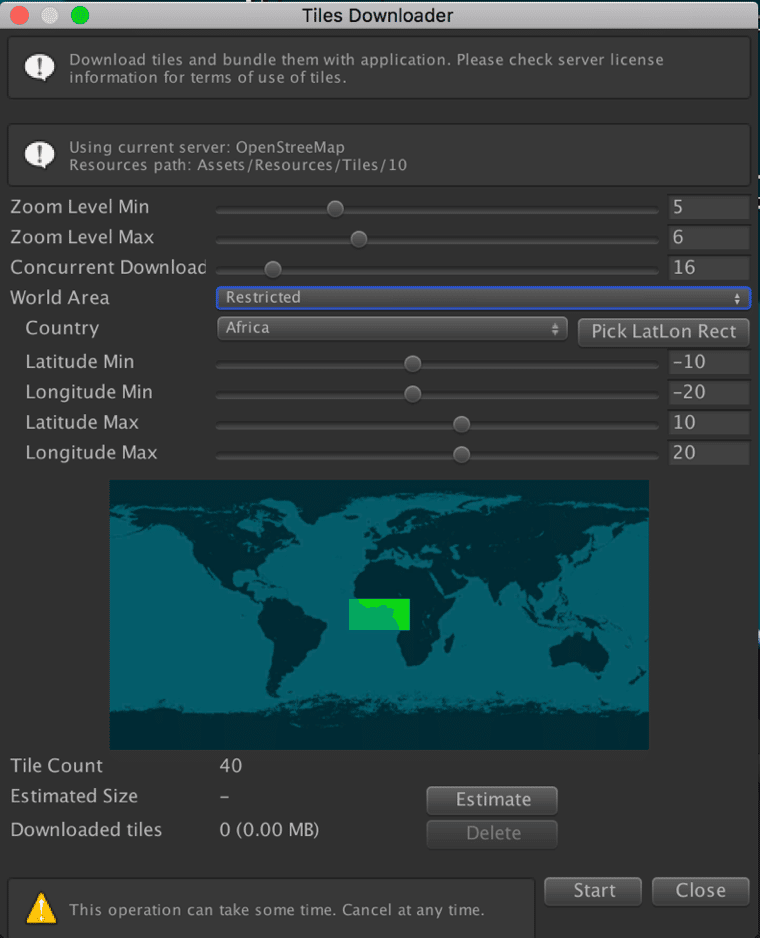Click the green maximize window button

click(80, 15)
